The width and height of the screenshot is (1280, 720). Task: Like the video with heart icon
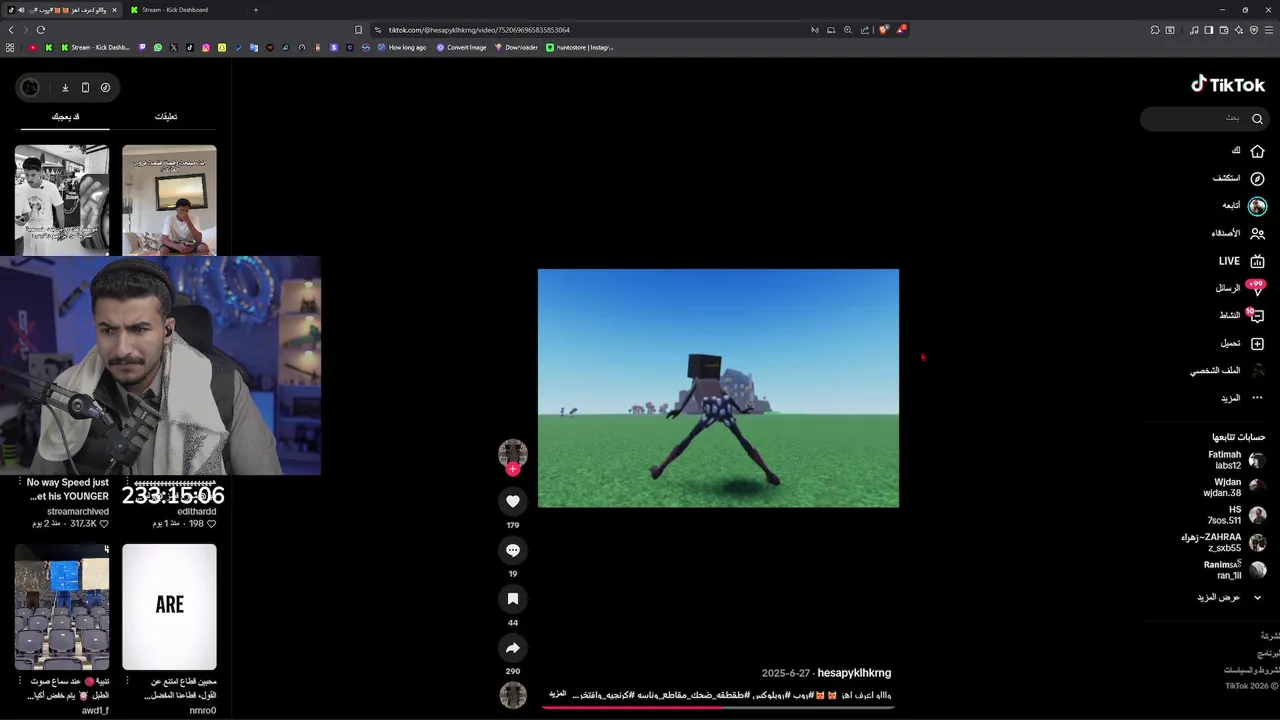pyautogui.click(x=513, y=501)
